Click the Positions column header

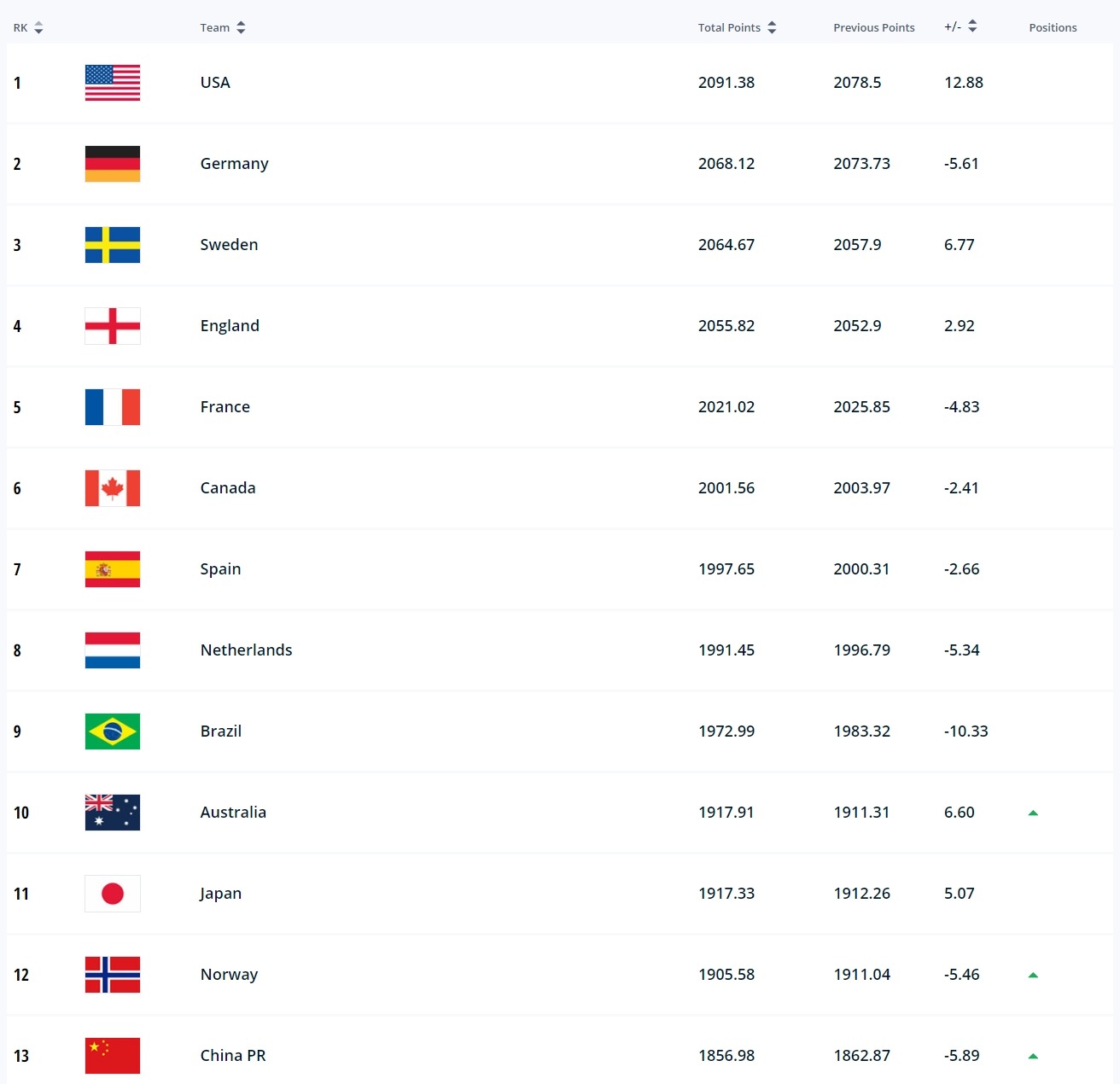click(x=1053, y=26)
